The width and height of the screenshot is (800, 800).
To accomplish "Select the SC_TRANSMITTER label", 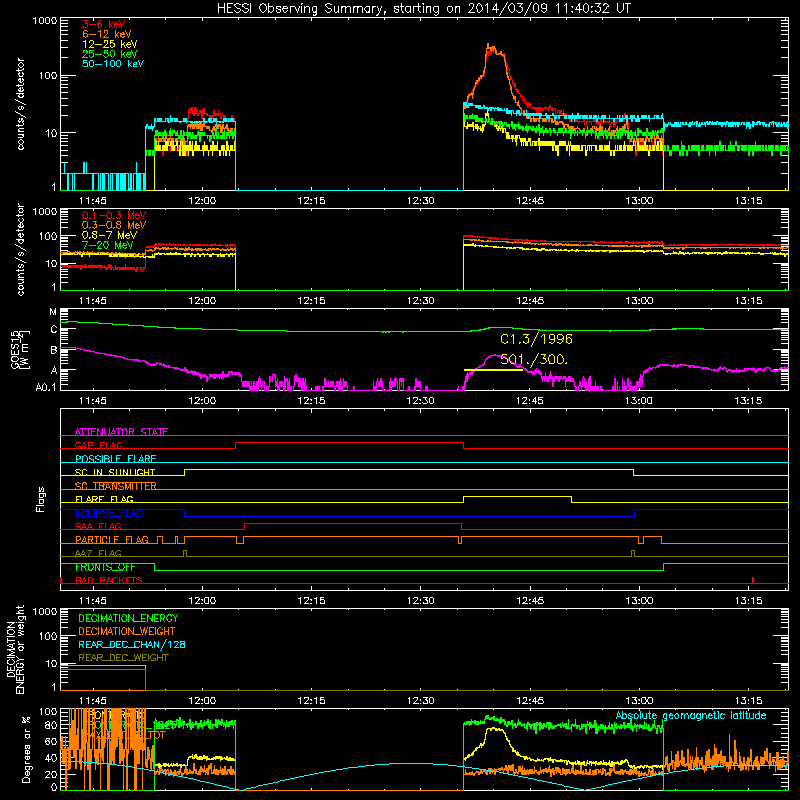I will tap(115, 486).
